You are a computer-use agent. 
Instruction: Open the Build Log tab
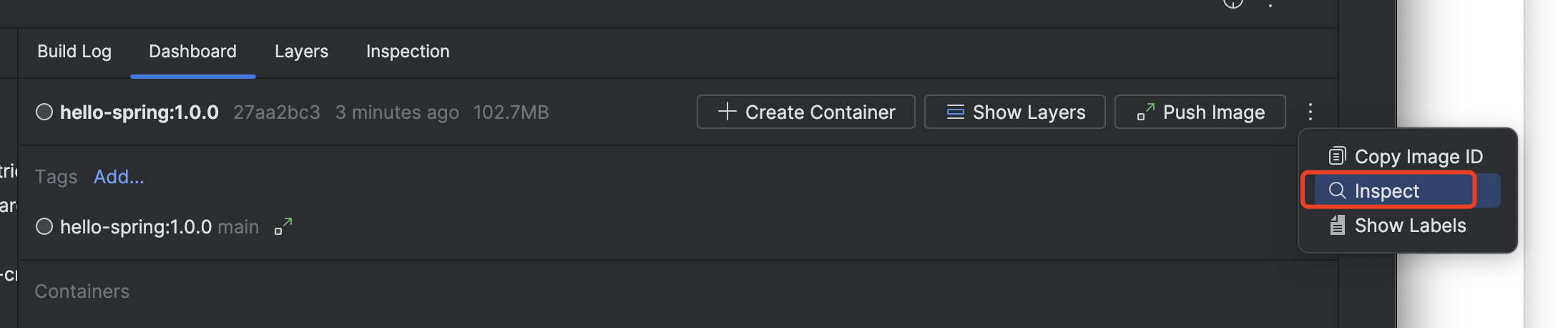[x=74, y=52]
